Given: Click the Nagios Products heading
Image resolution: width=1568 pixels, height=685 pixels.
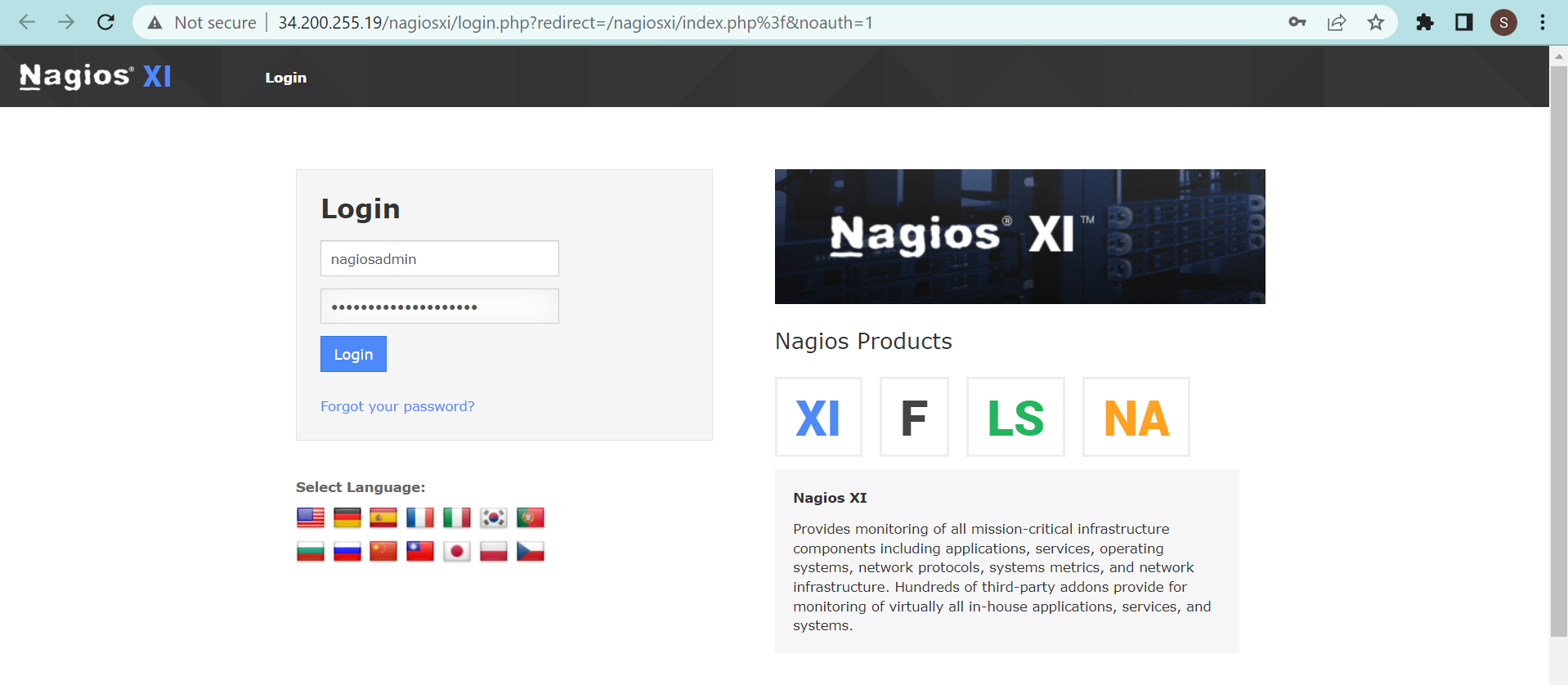Looking at the screenshot, I should pyautogui.click(x=863, y=341).
